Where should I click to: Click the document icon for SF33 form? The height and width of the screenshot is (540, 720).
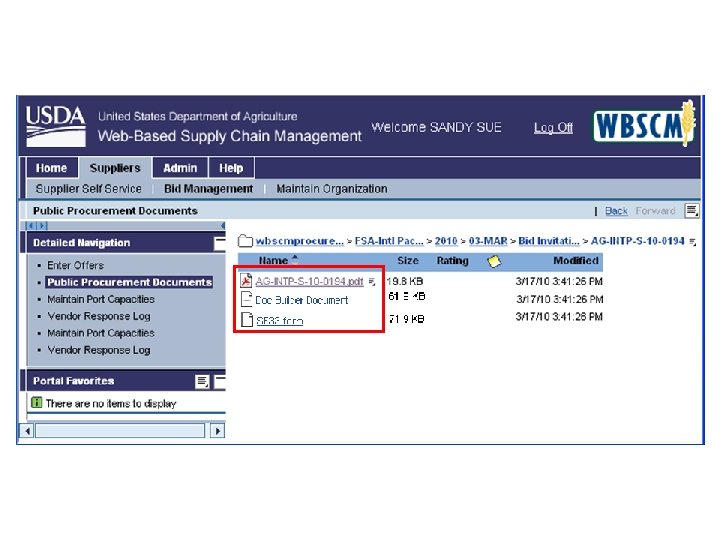click(x=247, y=319)
